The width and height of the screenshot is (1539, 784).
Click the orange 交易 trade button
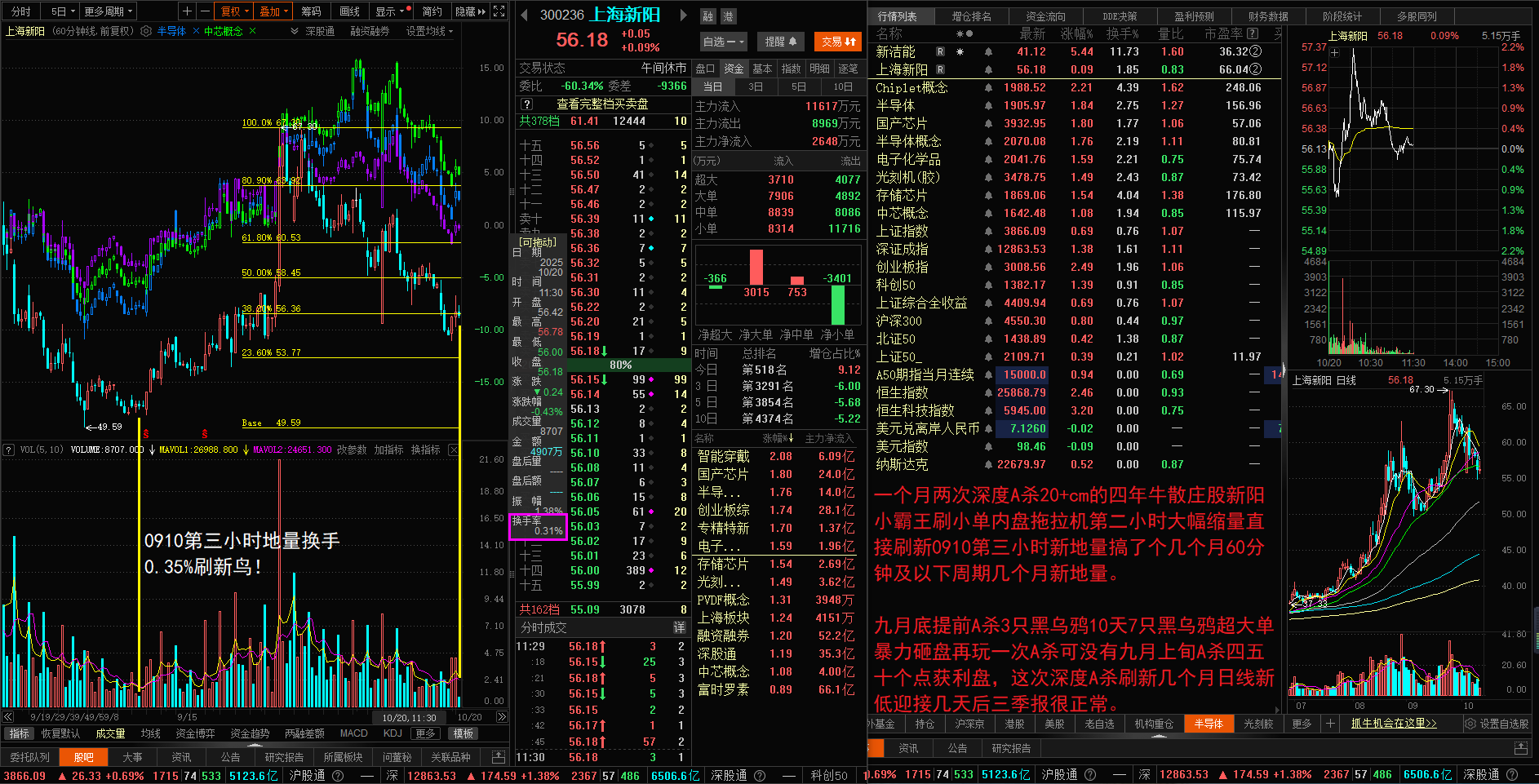[x=838, y=42]
